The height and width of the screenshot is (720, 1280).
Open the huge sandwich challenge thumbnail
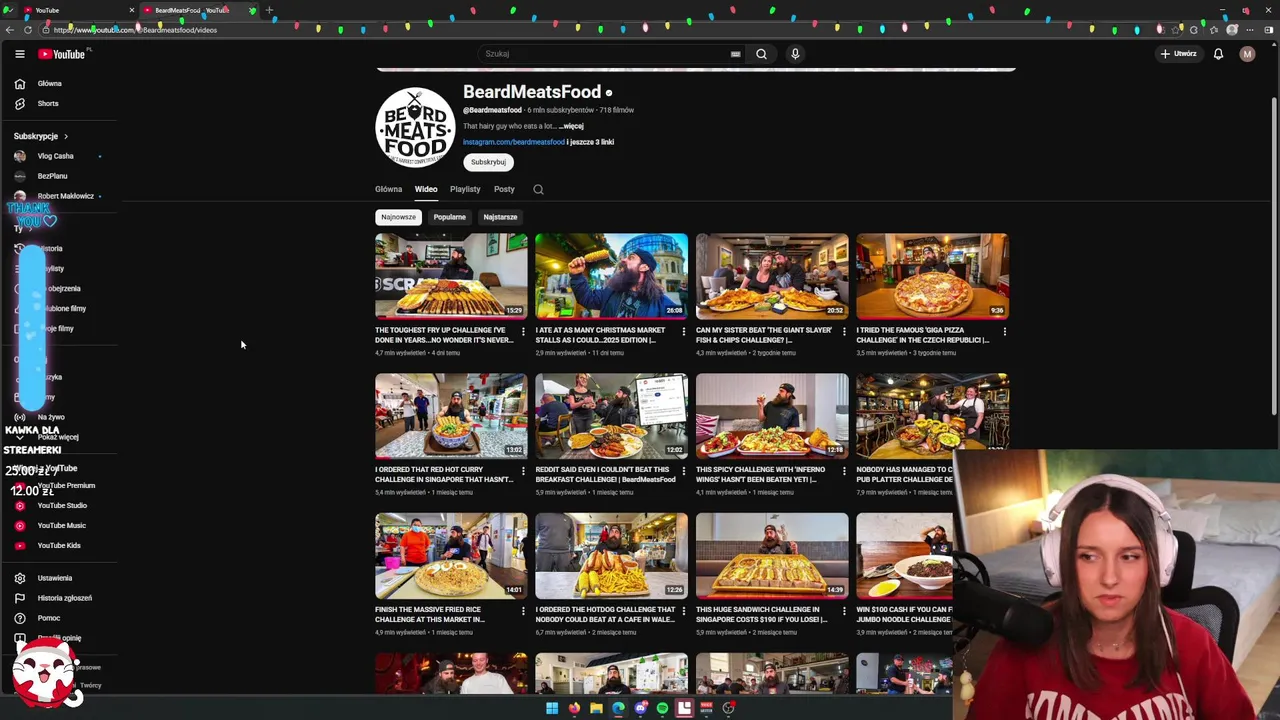coord(772,556)
